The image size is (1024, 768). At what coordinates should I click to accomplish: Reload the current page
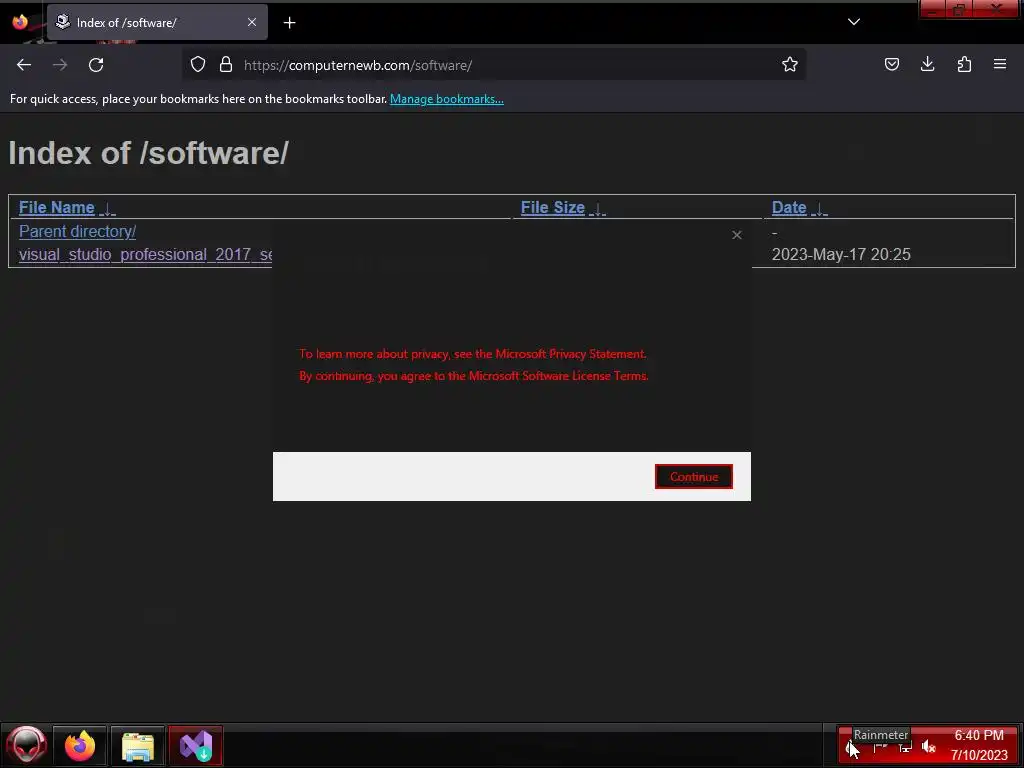click(96, 65)
